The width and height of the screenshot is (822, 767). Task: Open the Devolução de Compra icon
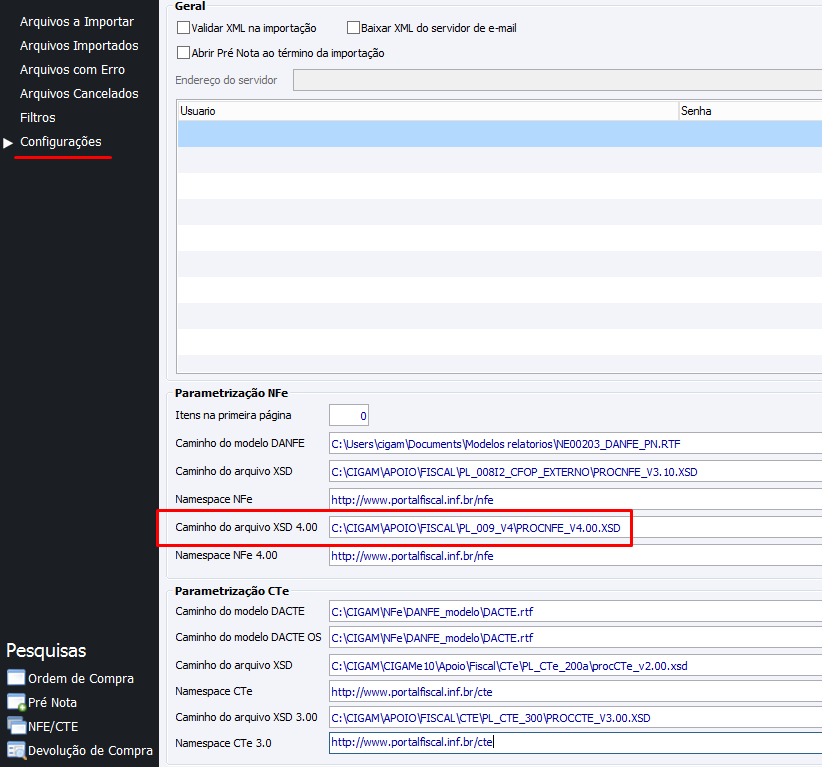16,750
